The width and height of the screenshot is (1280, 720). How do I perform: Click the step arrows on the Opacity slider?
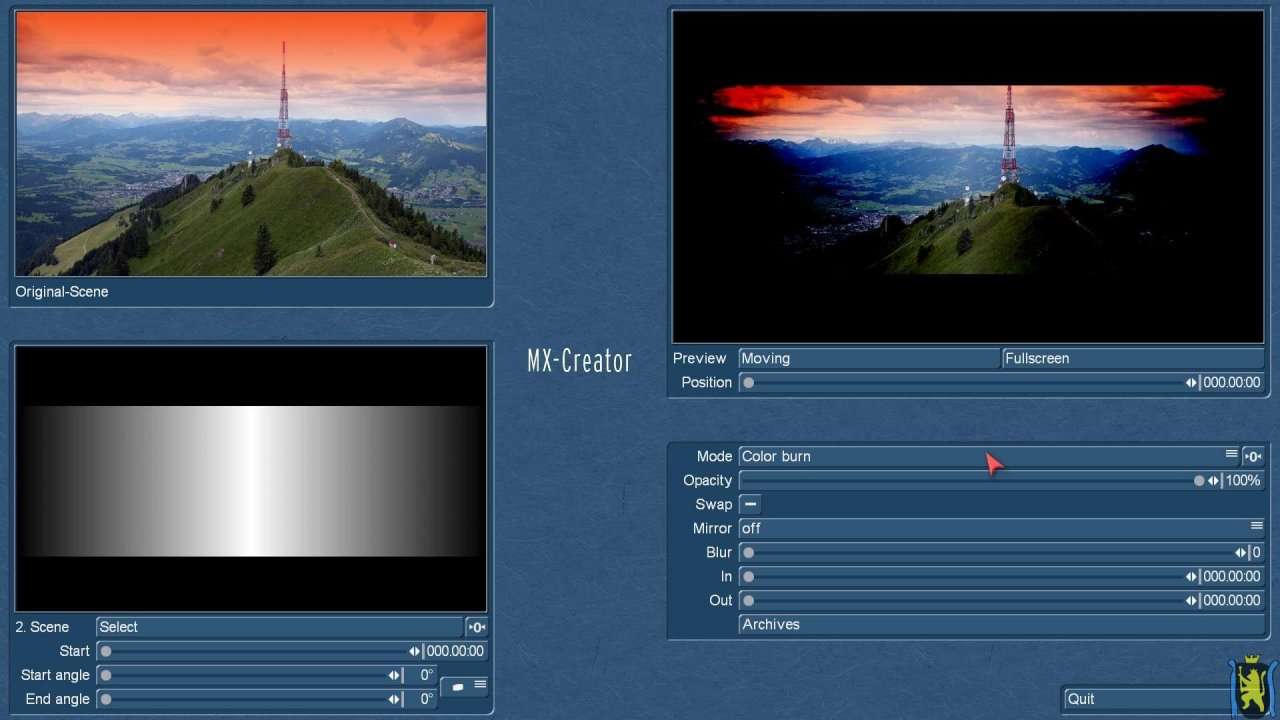(1213, 481)
